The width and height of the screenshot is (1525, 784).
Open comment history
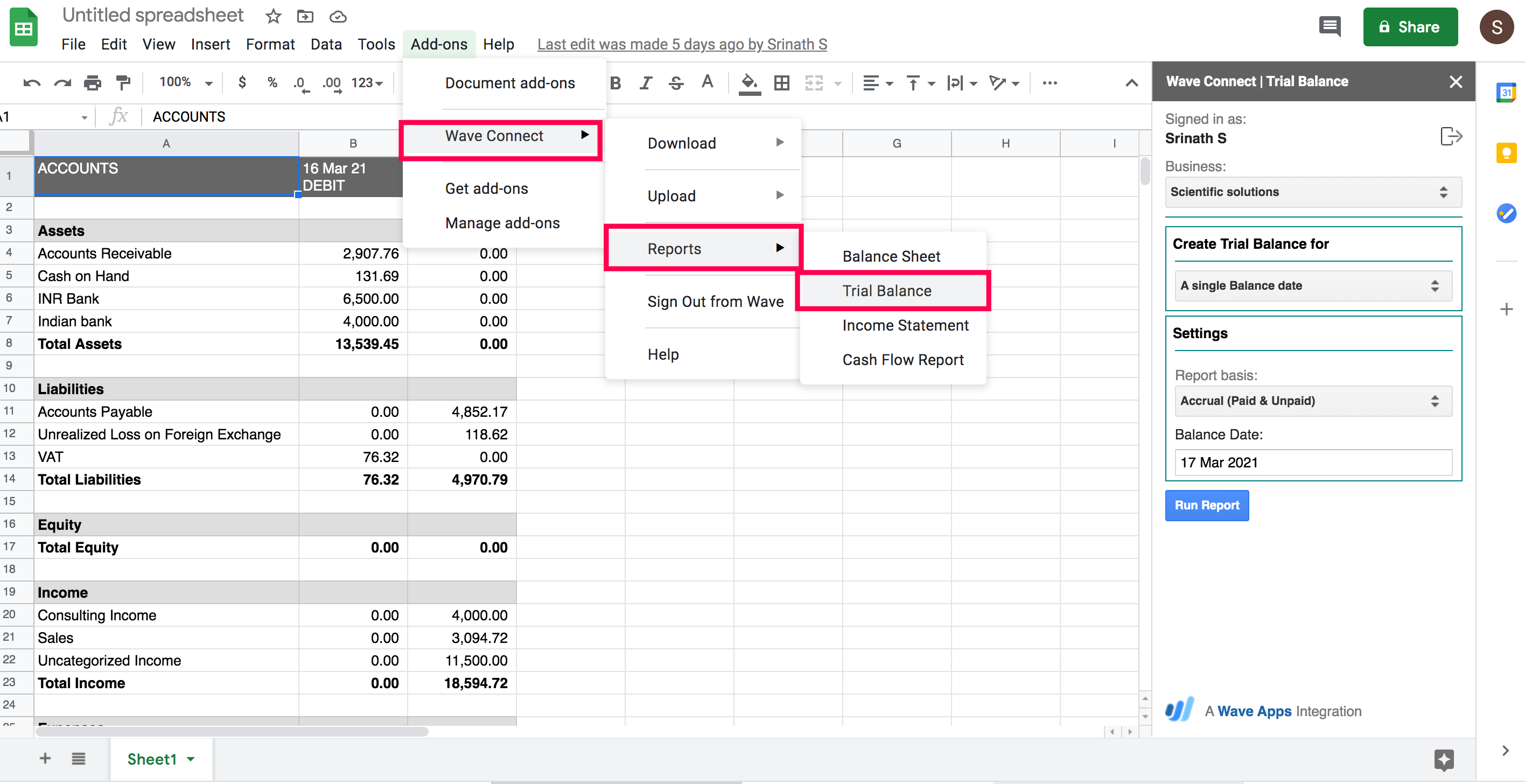coord(1329,26)
